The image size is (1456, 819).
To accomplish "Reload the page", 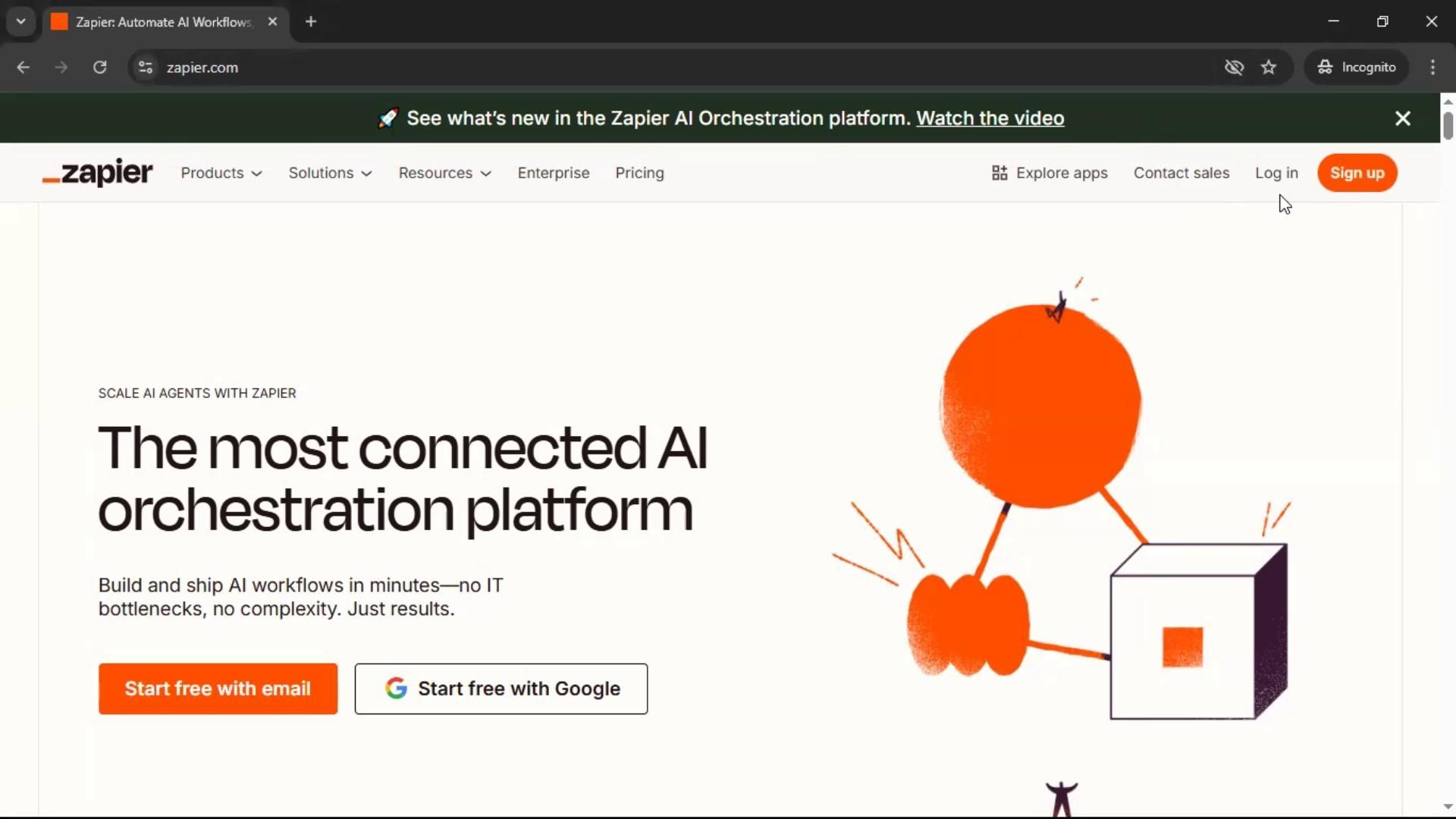I will [99, 67].
